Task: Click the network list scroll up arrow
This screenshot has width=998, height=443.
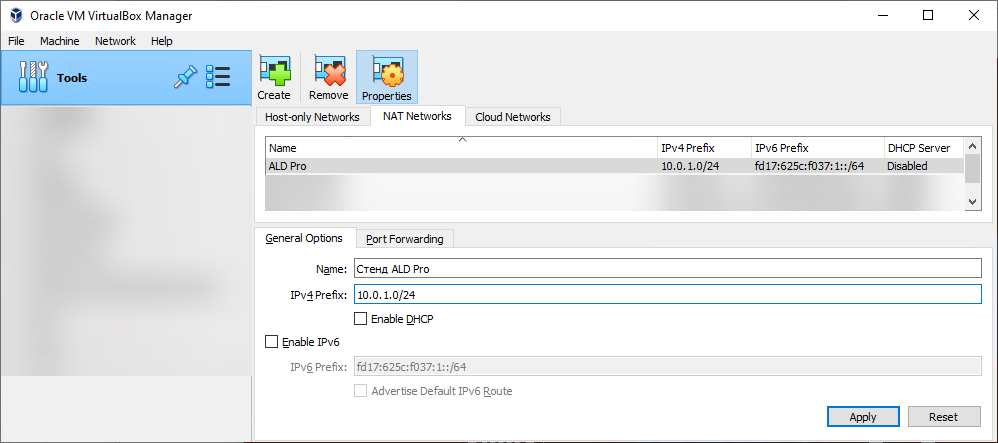Action: coord(972,146)
